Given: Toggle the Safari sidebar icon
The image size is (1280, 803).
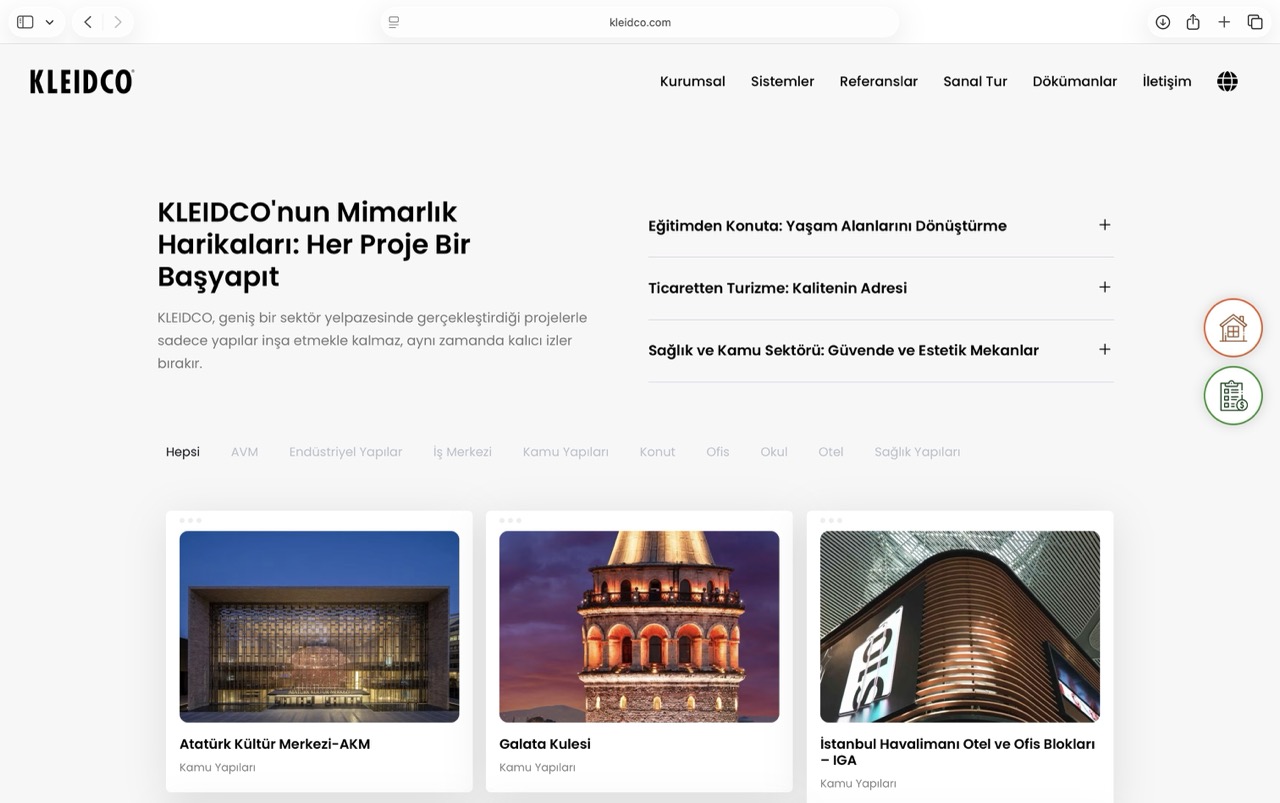Looking at the screenshot, I should 26,22.
